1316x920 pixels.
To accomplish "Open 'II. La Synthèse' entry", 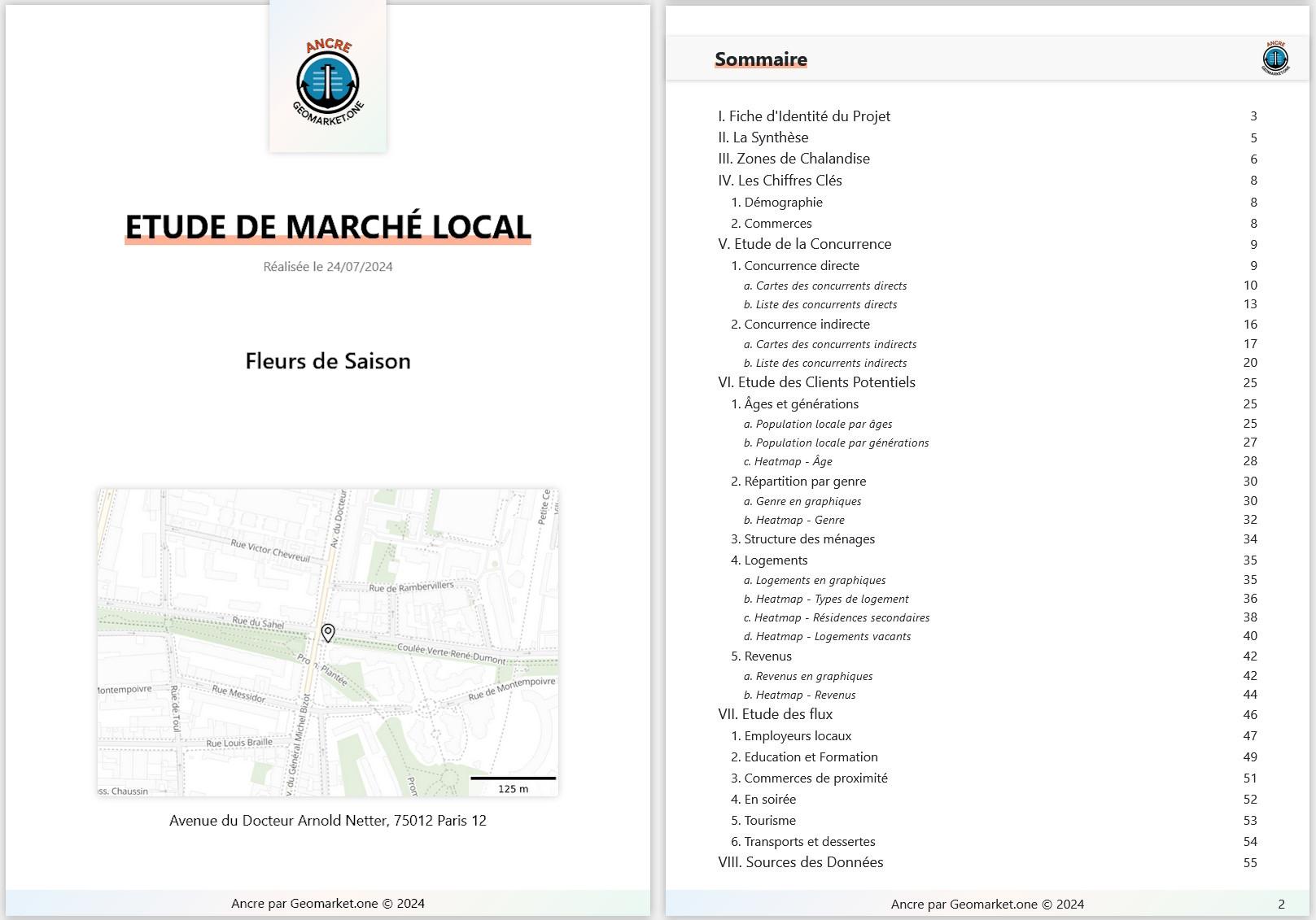I will (x=763, y=137).
